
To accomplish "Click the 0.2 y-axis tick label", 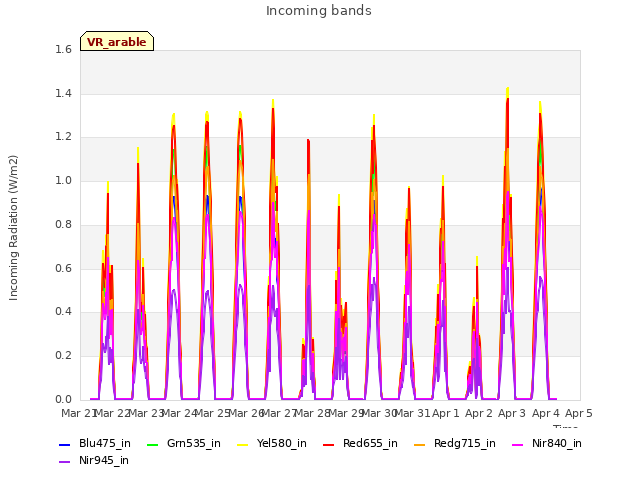I will pyautogui.click(x=64, y=356).
